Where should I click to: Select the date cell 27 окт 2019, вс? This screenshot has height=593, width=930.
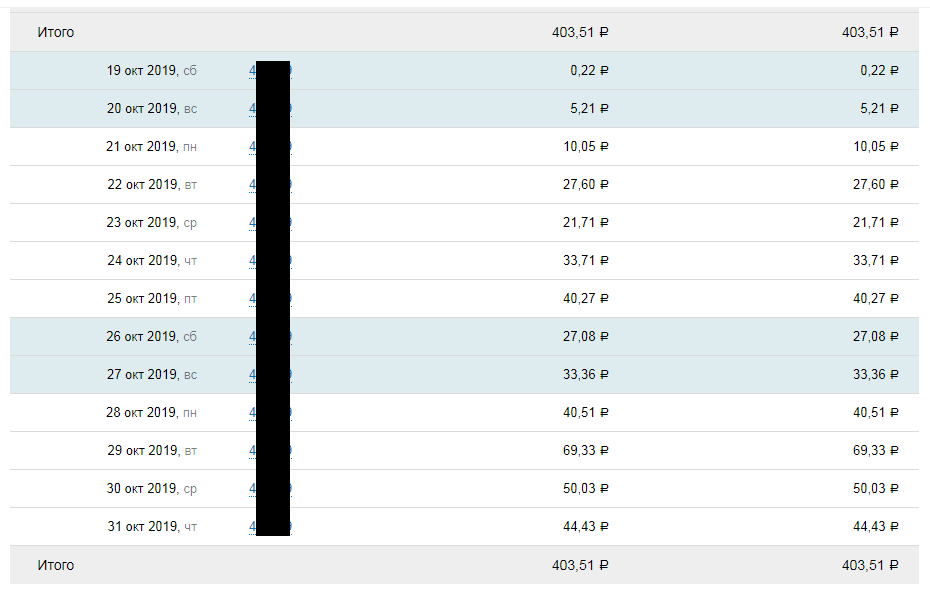coord(152,375)
